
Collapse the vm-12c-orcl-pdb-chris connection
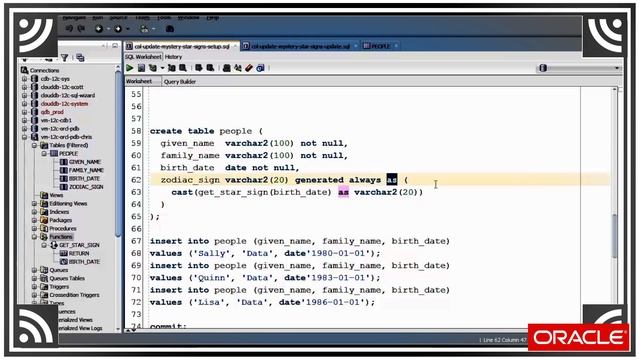pyautogui.click(x=24, y=137)
